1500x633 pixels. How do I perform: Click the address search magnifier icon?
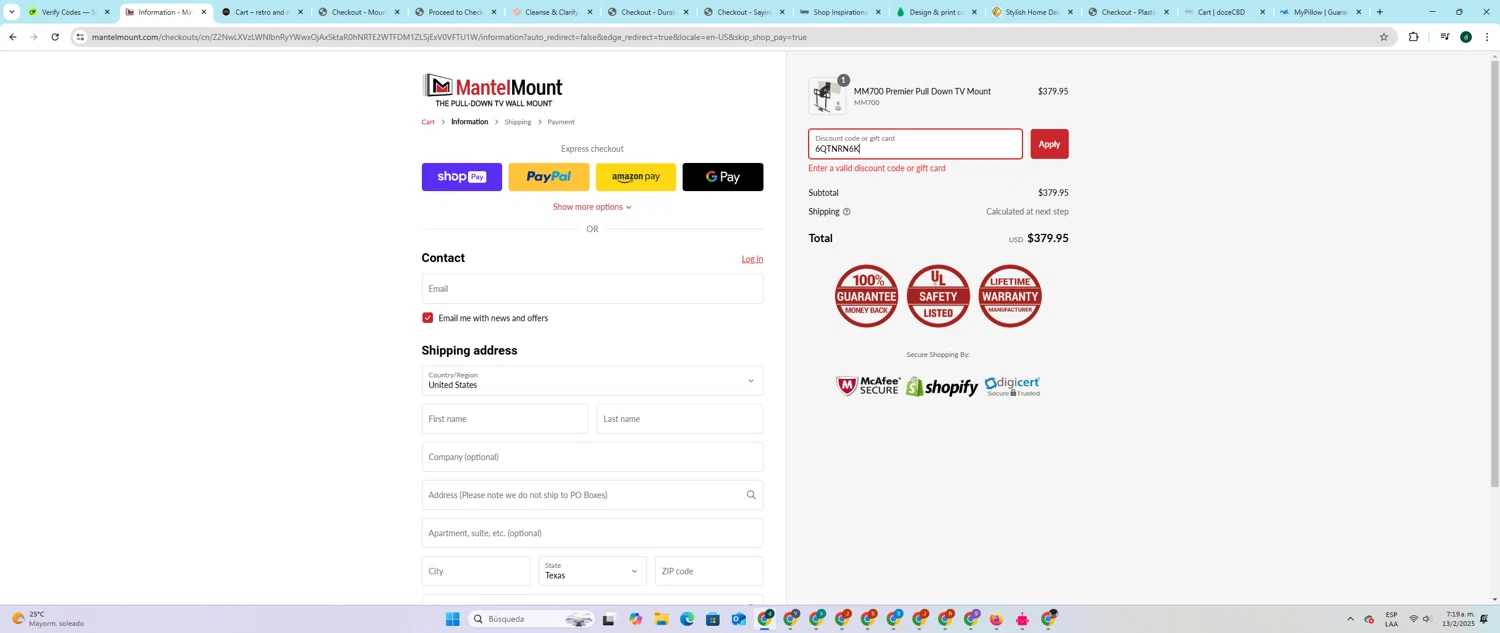coord(751,495)
